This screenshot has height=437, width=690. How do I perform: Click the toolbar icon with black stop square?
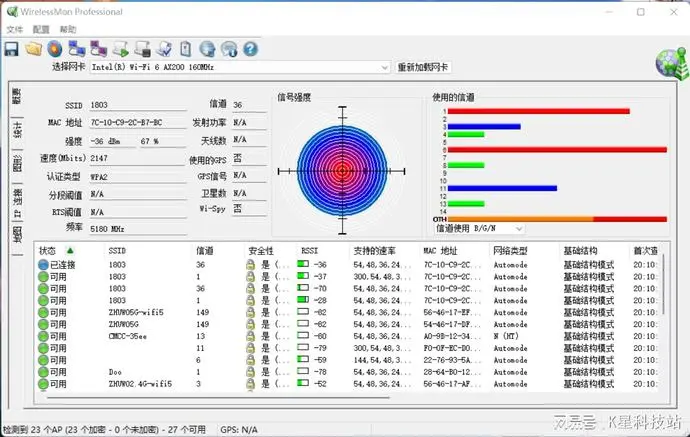click(143, 49)
